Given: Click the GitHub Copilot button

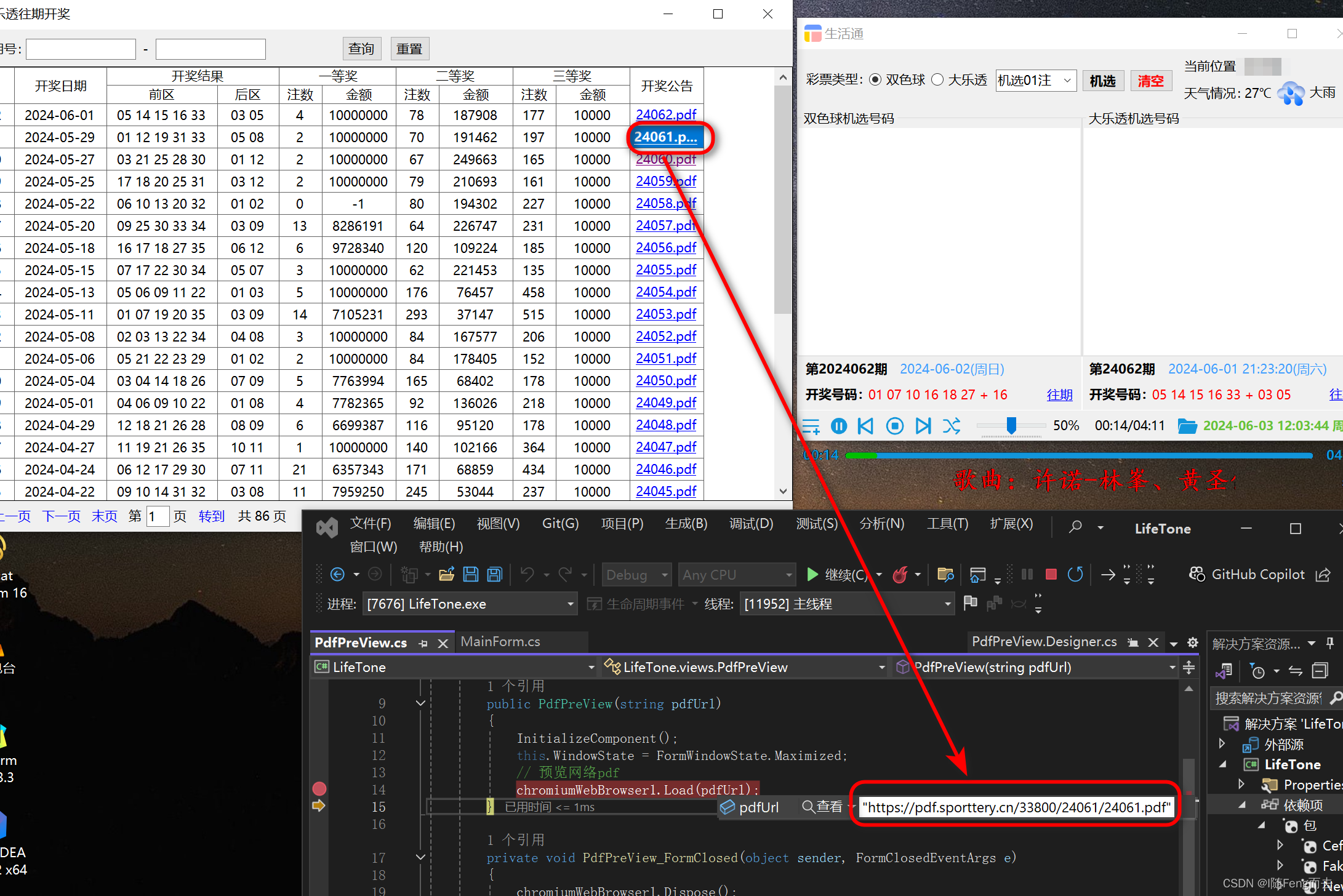Looking at the screenshot, I should [x=1247, y=574].
